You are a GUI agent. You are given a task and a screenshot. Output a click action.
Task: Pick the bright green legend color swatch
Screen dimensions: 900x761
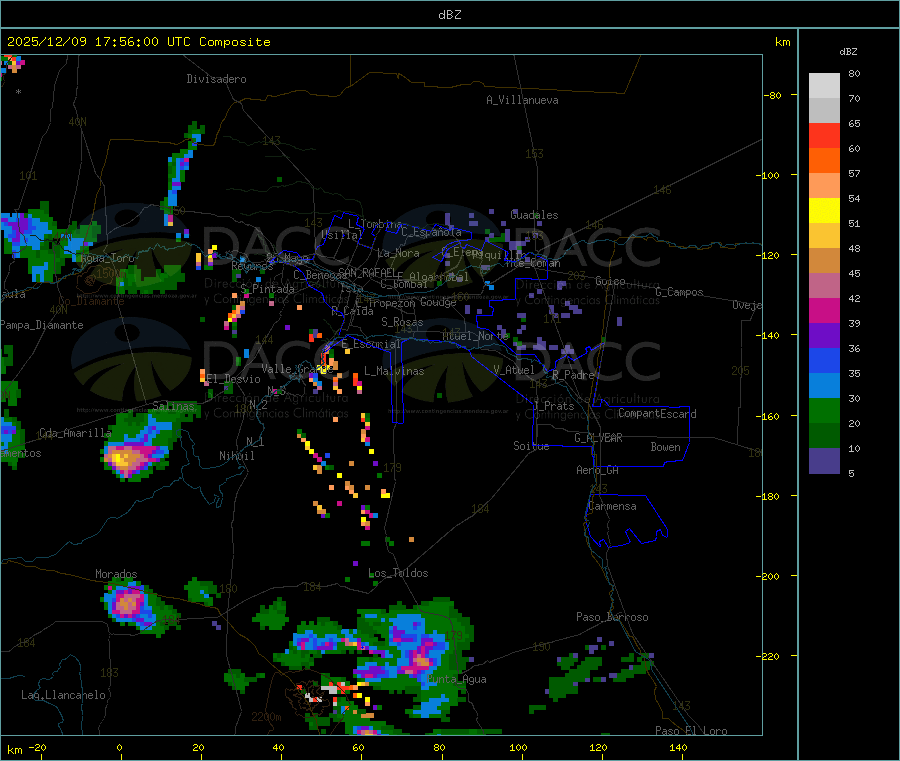(x=824, y=410)
